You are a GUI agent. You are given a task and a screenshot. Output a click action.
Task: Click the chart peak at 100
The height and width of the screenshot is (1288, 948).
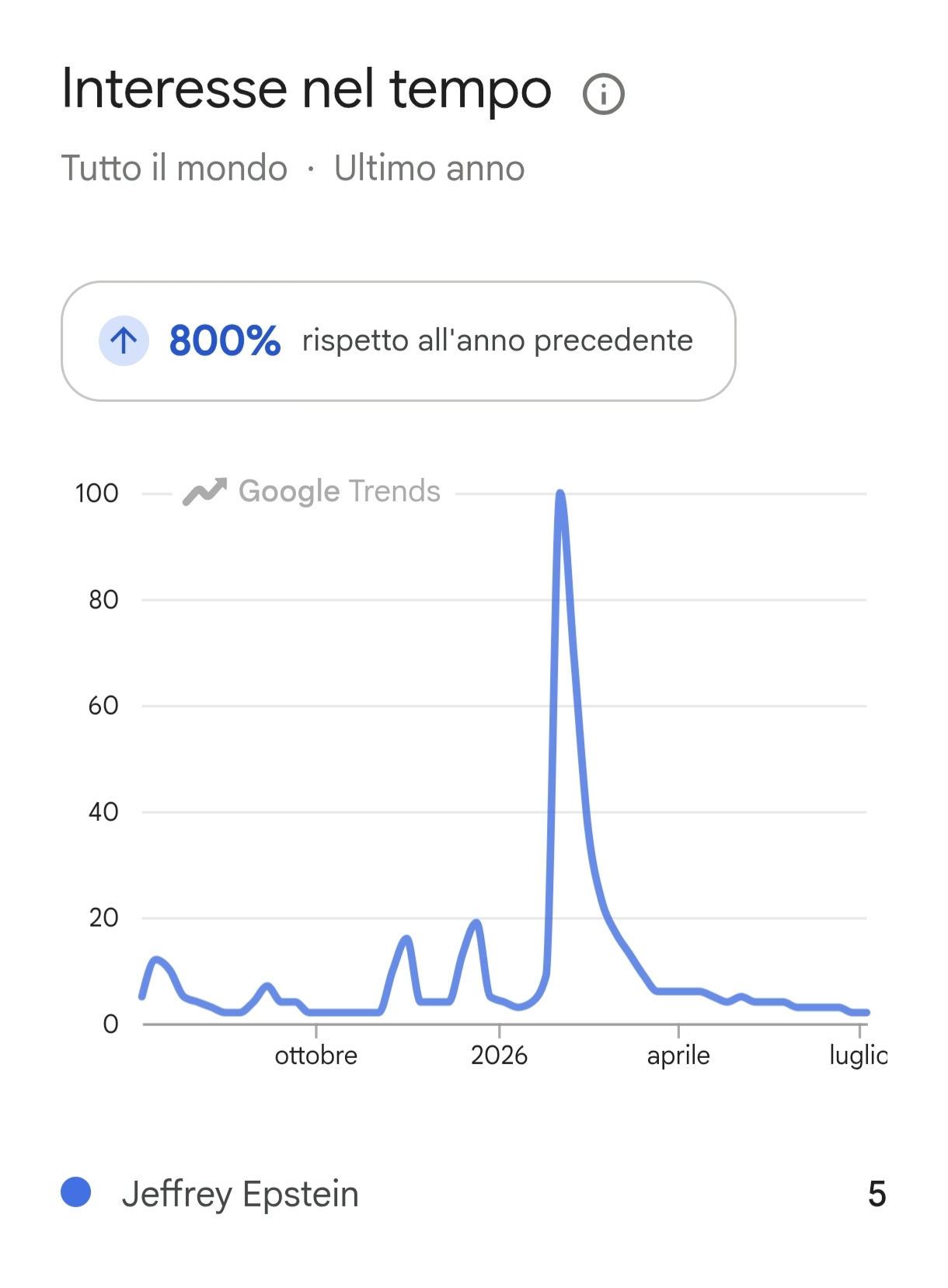tap(560, 494)
